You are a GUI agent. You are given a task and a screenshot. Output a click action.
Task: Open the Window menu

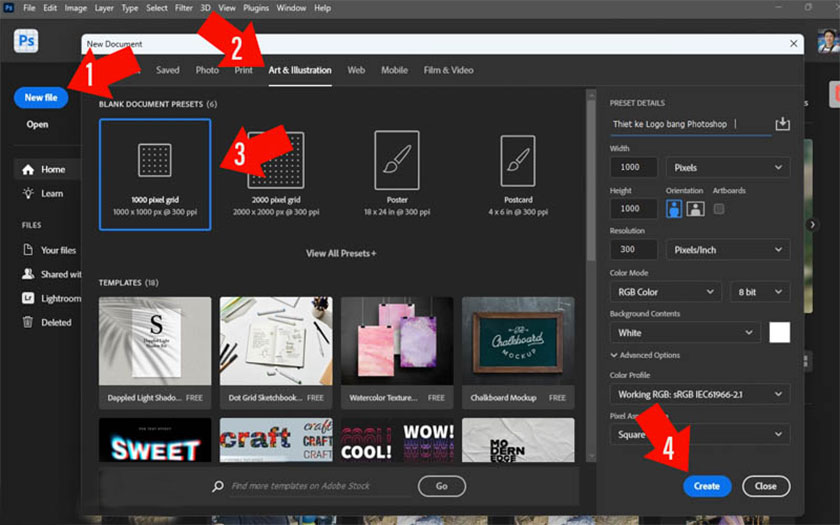[291, 8]
